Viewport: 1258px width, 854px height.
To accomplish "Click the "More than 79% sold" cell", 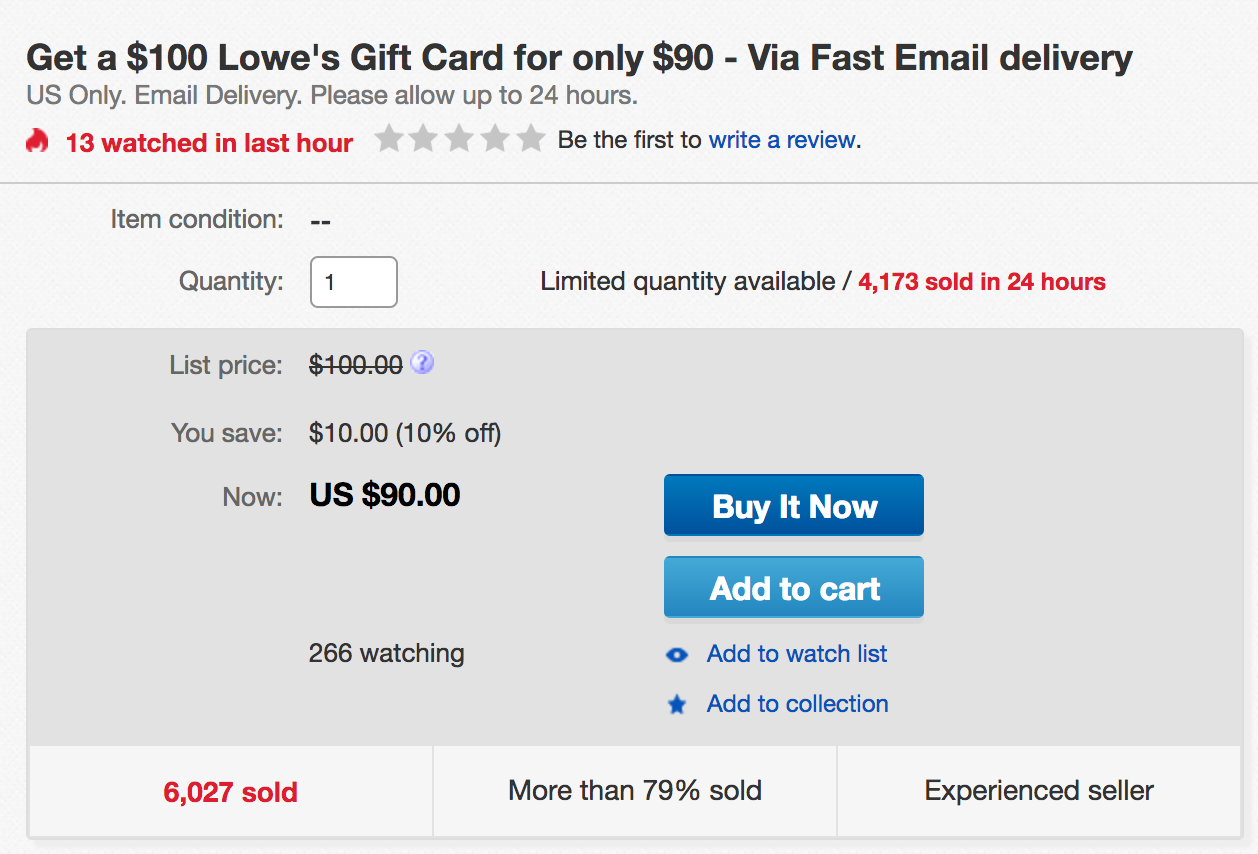I will 635,791.
